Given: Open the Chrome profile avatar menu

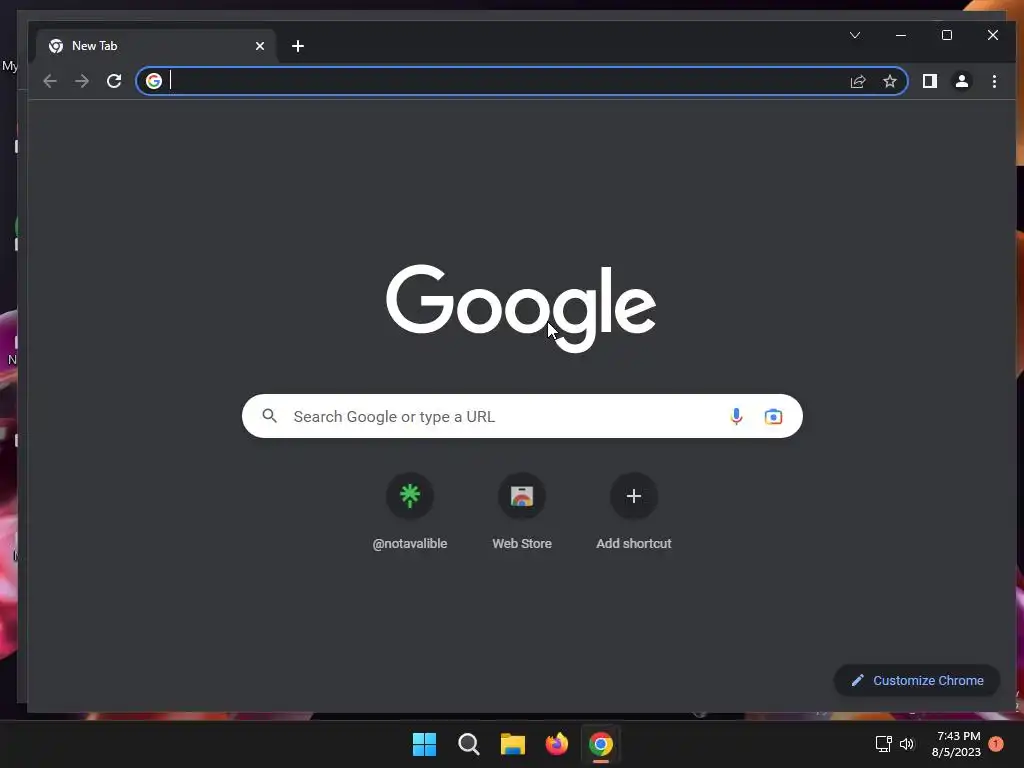Looking at the screenshot, I should (x=961, y=81).
